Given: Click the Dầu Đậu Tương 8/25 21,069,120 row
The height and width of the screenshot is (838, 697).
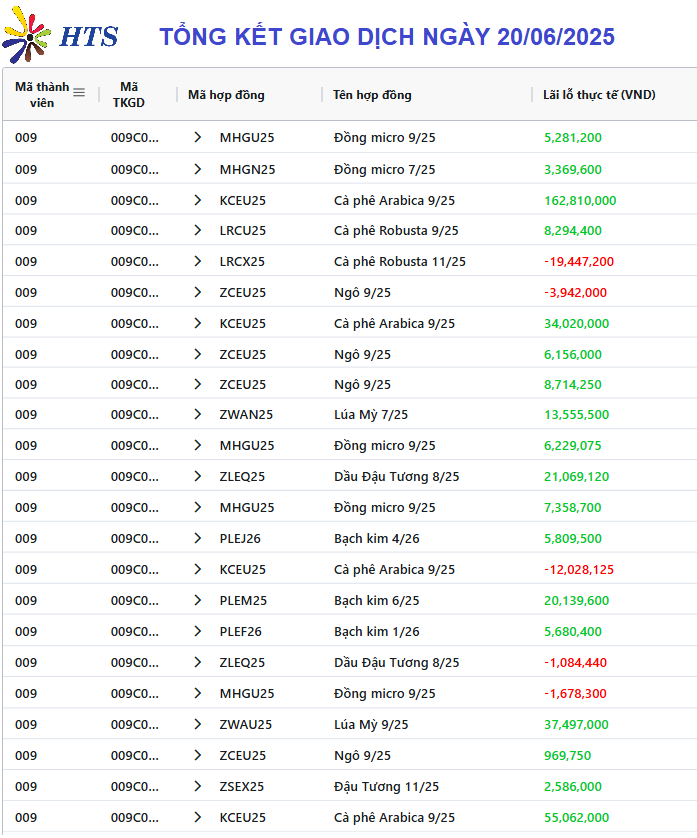Looking at the screenshot, I should coord(350,476).
